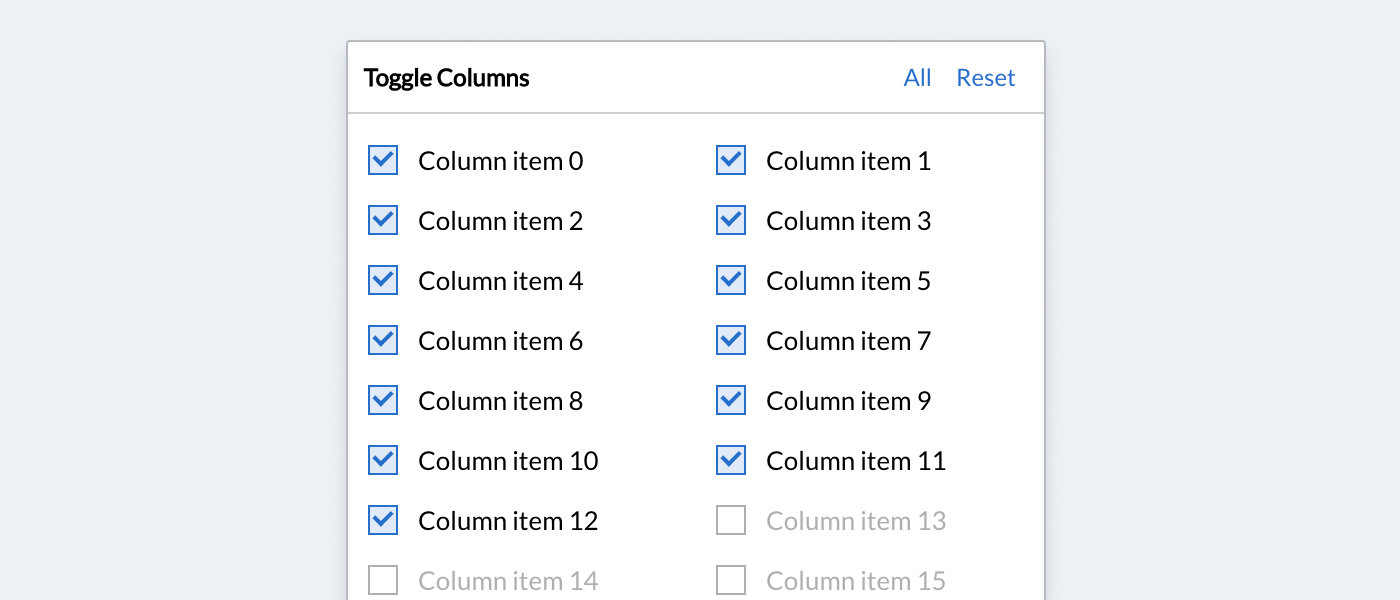Uncheck the Column item 11 checkbox
1400x600 pixels.
coord(731,460)
